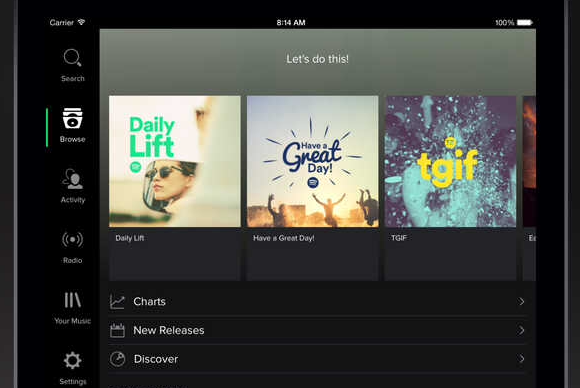Open the tgif playlist cover
The image size is (580, 388).
[450, 161]
